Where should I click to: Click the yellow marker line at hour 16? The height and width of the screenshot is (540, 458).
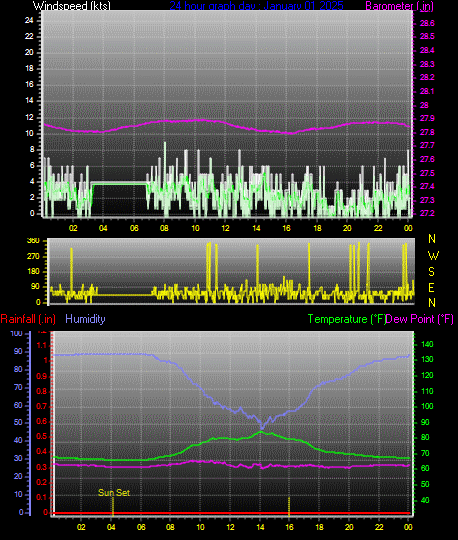[x=289, y=506]
